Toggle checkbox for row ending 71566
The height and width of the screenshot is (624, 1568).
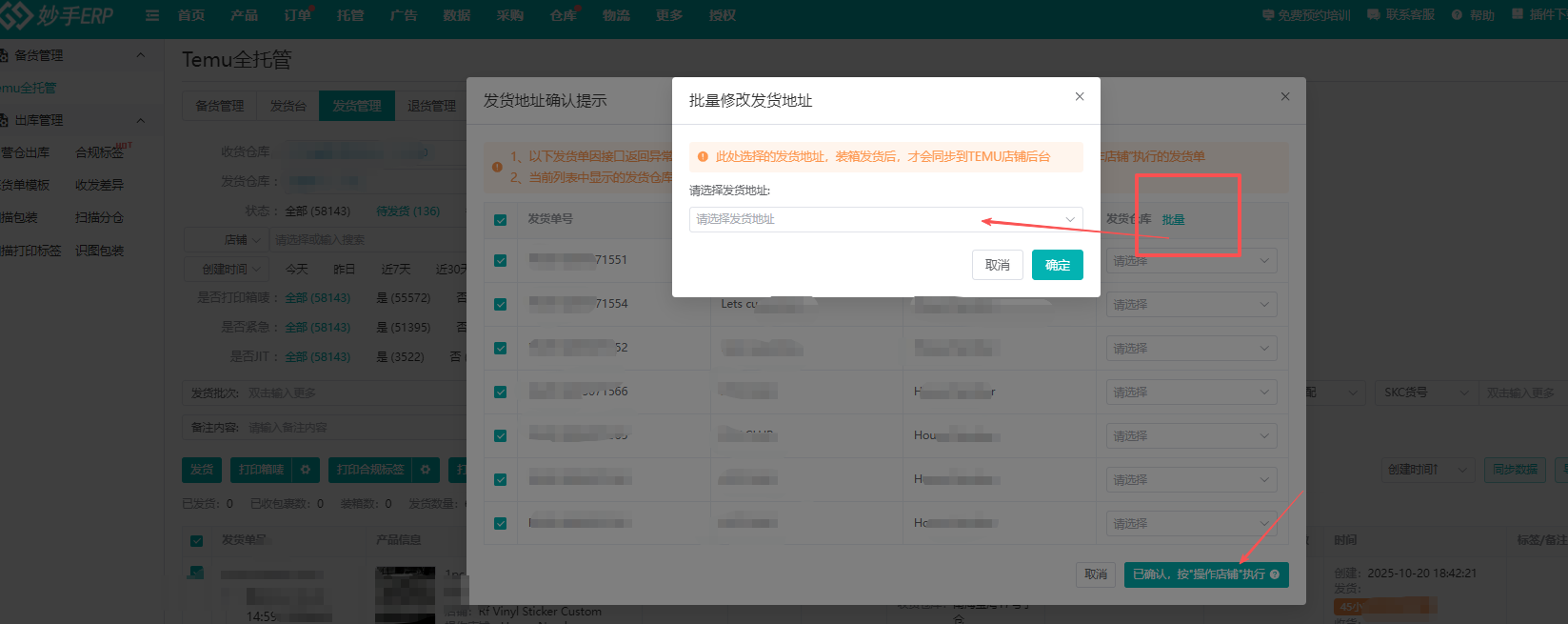coord(501,392)
